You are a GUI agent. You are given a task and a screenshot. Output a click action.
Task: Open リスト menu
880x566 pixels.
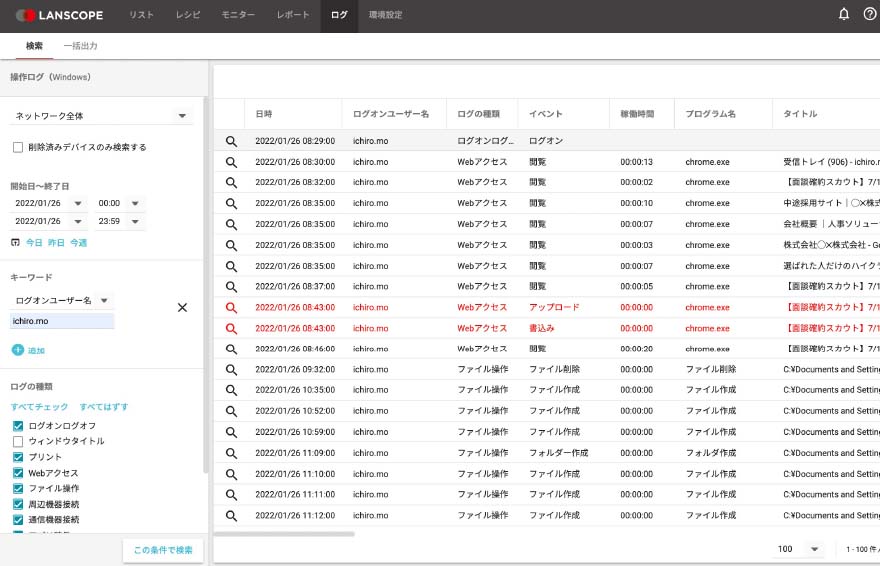(141, 15)
